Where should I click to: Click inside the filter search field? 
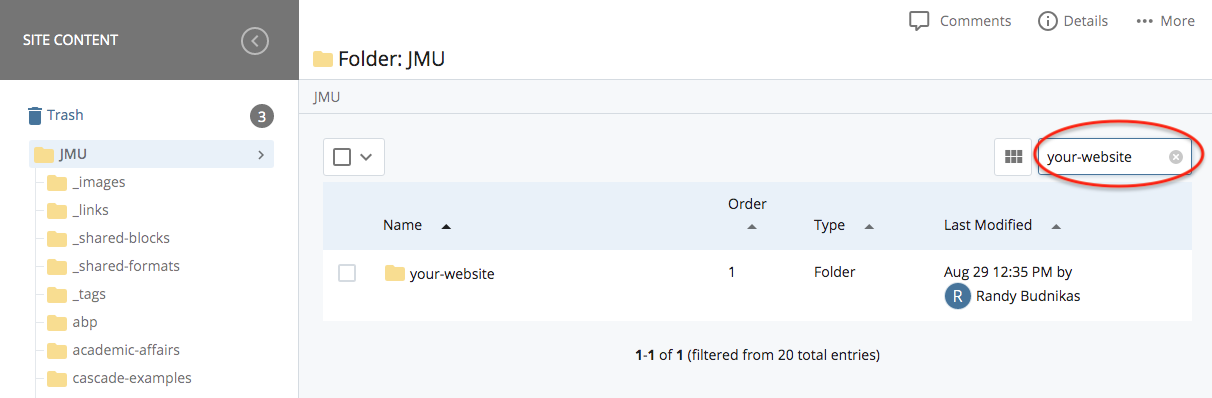1104,157
